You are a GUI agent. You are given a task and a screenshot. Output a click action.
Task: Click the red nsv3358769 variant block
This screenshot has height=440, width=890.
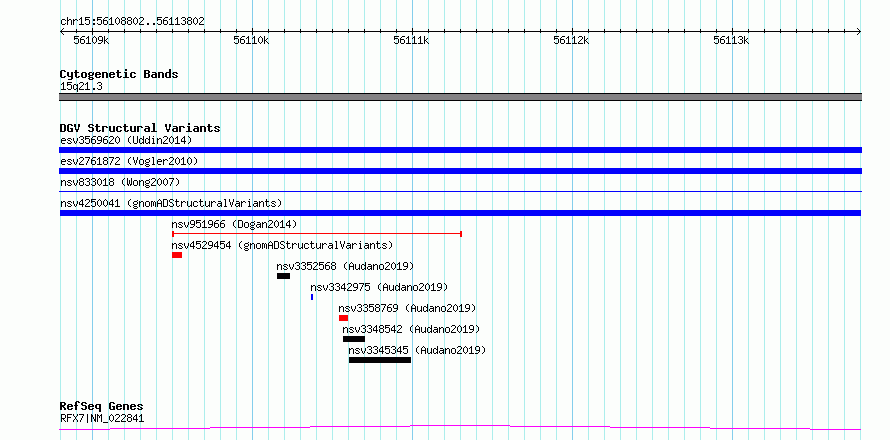click(343, 318)
